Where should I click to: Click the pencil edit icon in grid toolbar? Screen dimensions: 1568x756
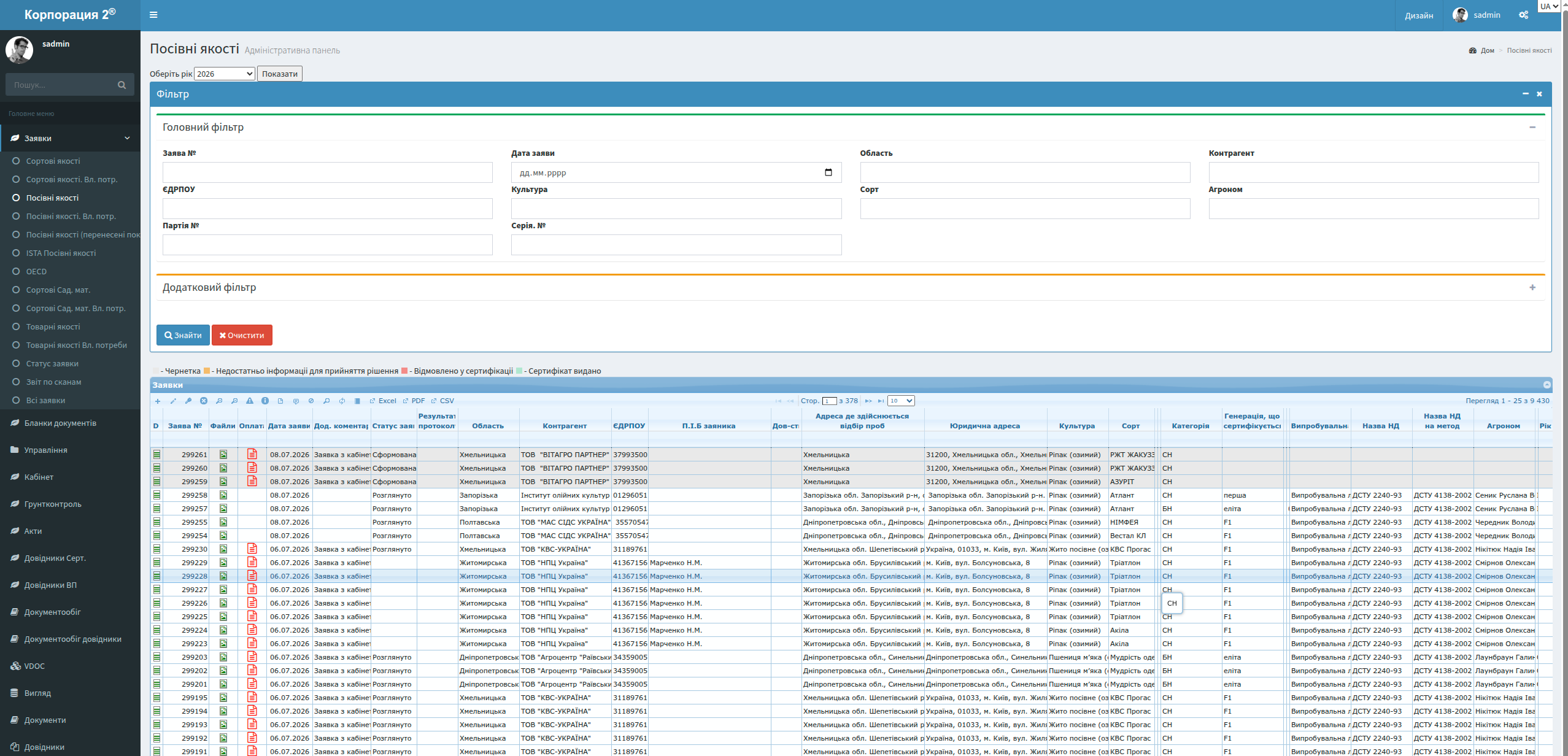[x=173, y=401]
